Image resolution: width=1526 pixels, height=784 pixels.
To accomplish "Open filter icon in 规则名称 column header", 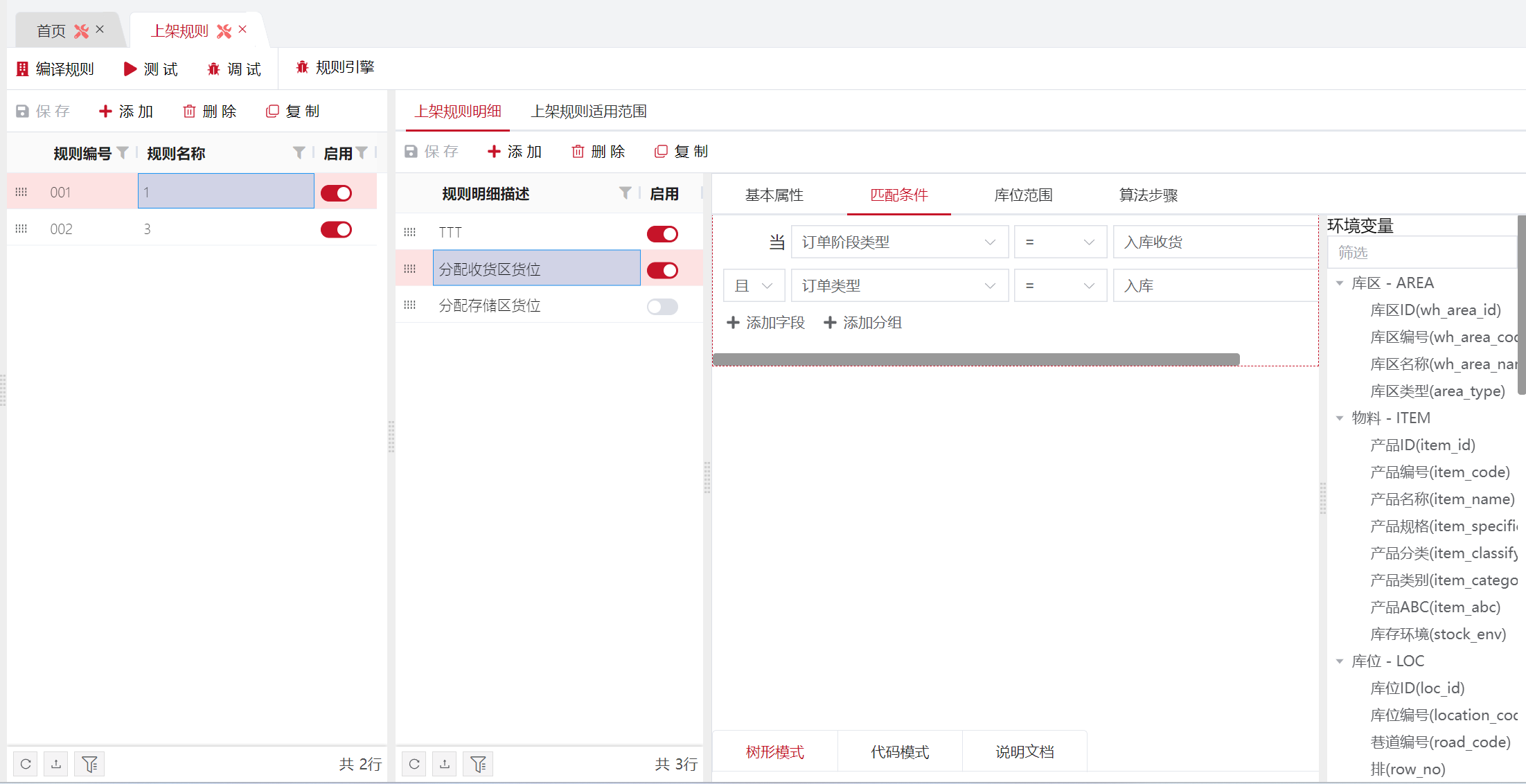I will (299, 152).
